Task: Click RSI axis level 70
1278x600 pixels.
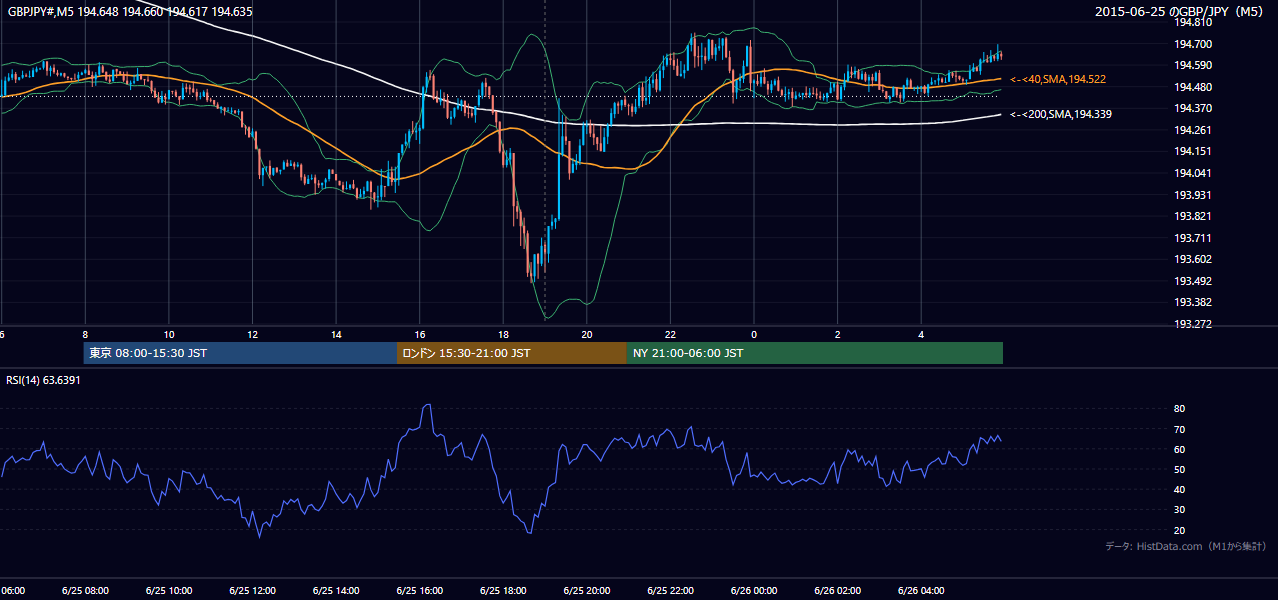Action: (1179, 429)
